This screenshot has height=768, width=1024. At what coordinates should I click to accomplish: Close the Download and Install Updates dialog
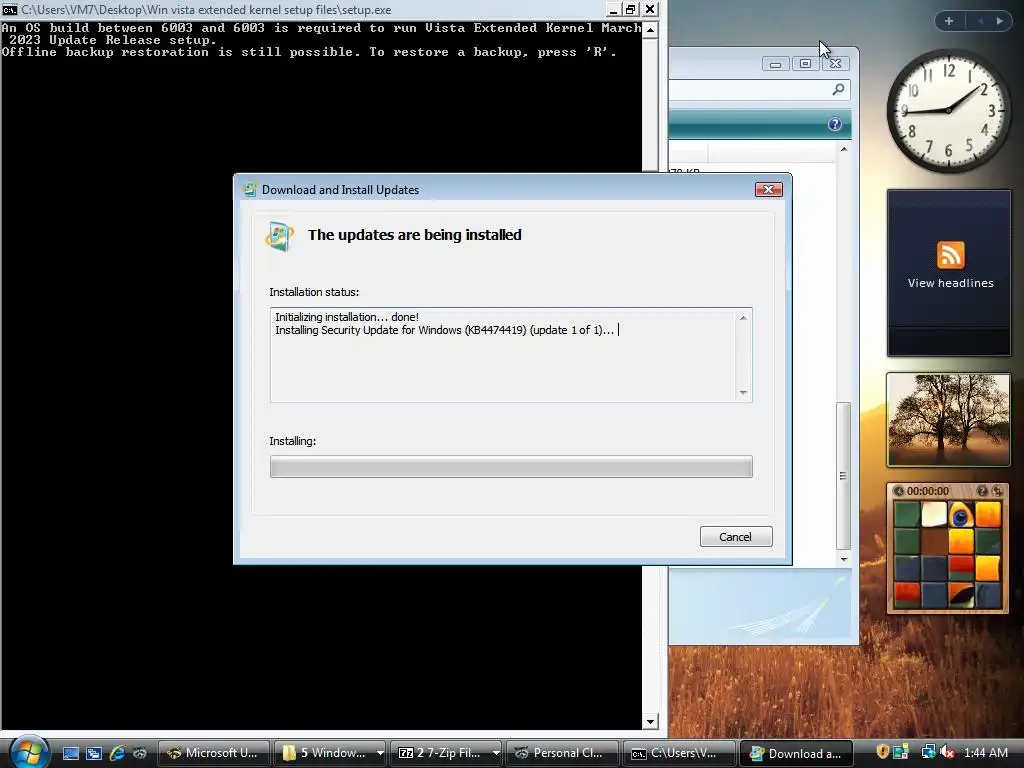768,189
